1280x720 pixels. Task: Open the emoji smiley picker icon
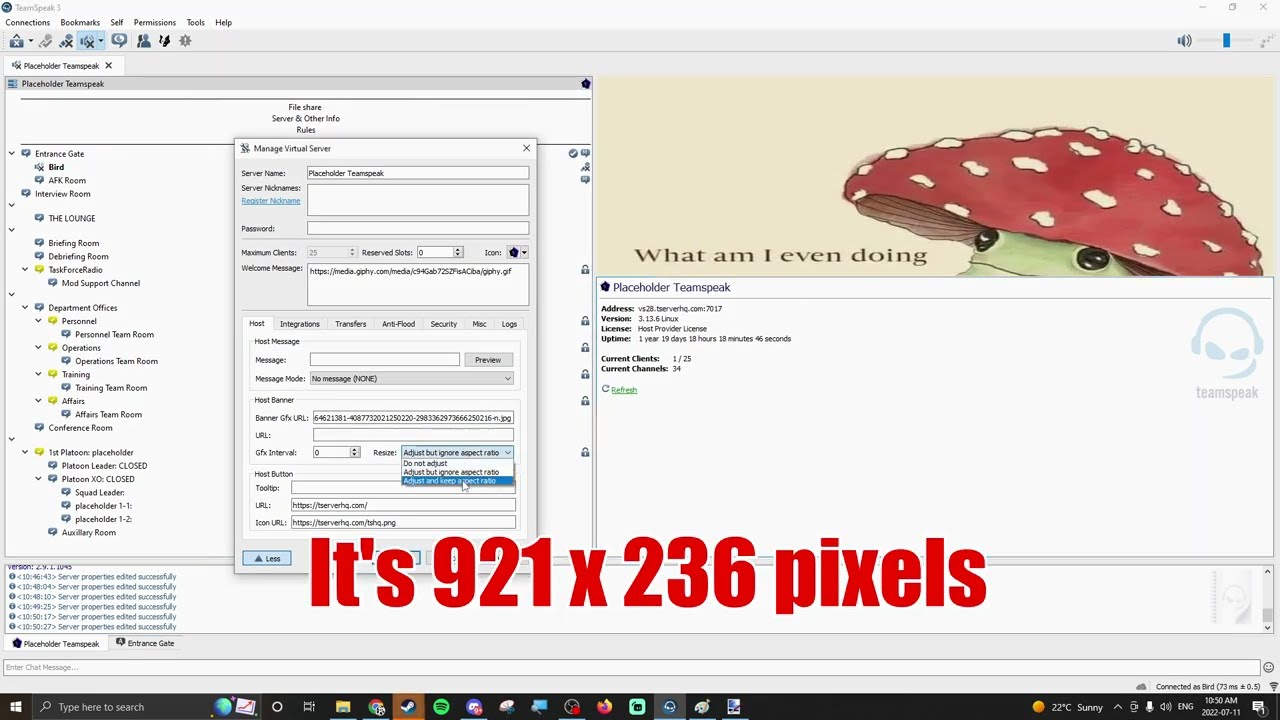[1268, 668]
